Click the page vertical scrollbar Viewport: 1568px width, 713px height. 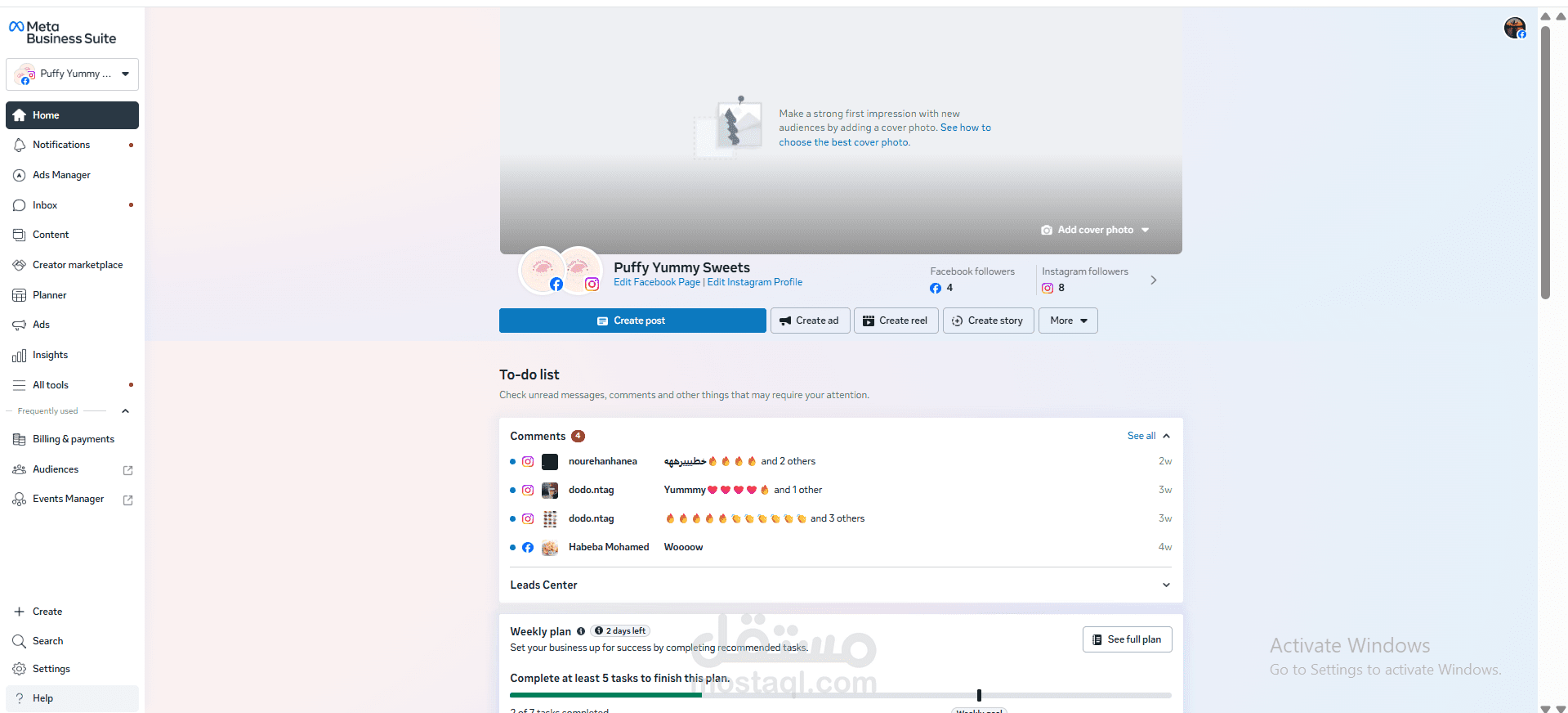(1545, 164)
